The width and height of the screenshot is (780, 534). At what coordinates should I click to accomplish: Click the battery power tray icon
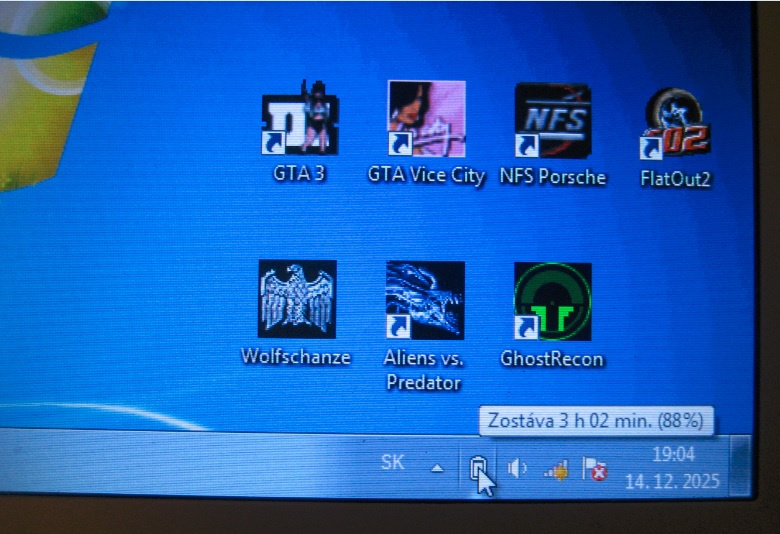478,468
